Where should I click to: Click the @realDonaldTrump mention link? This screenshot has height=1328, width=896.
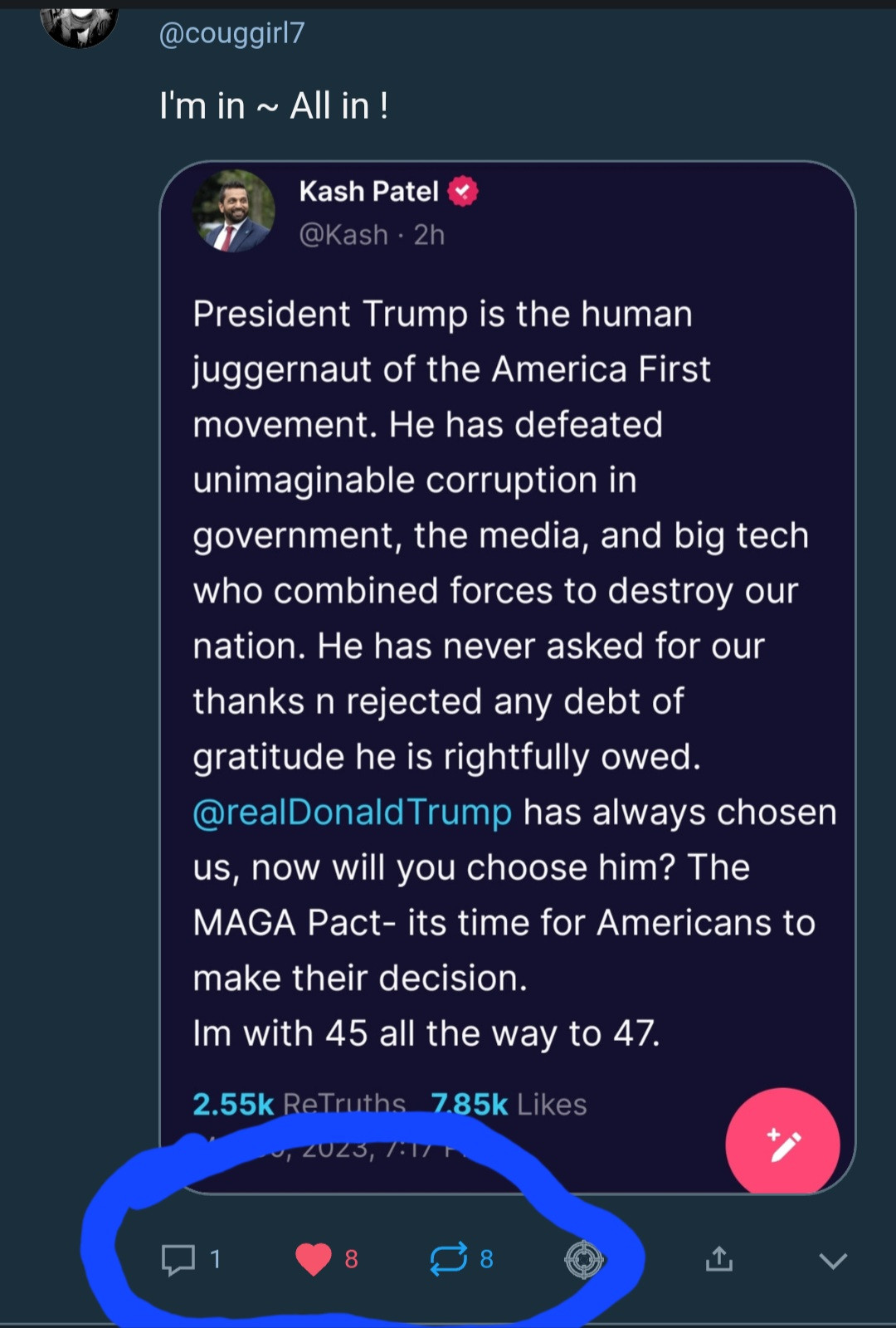(353, 812)
